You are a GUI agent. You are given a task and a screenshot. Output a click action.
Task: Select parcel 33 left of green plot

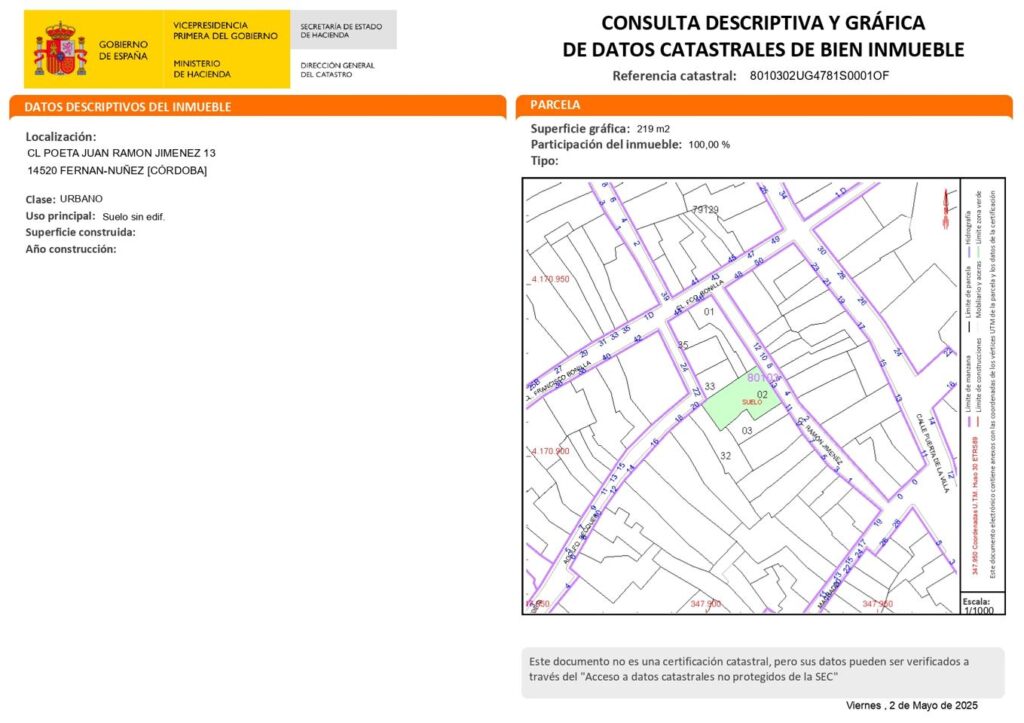[710, 386]
